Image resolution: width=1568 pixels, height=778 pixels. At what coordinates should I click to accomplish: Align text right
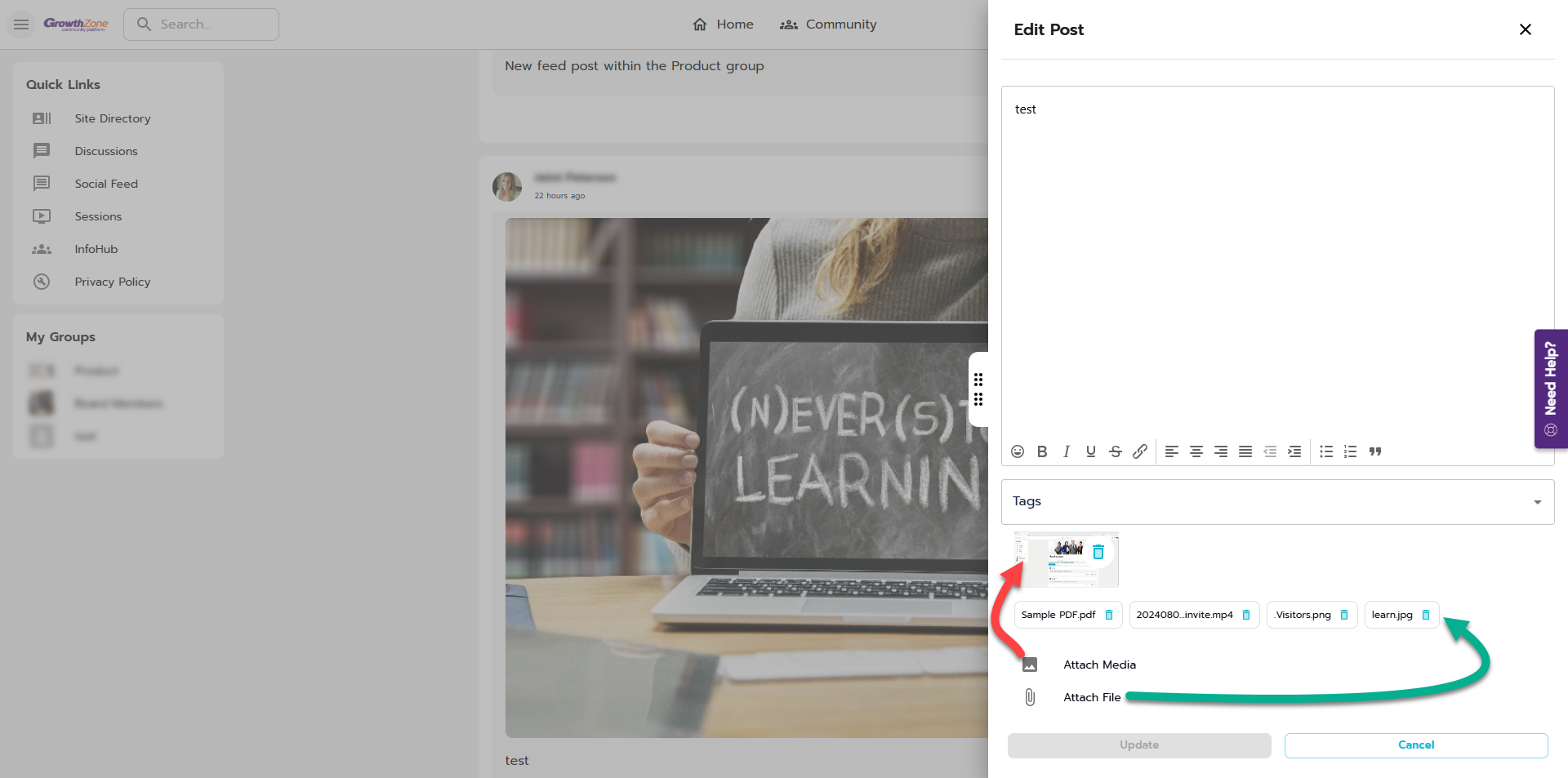point(1221,451)
